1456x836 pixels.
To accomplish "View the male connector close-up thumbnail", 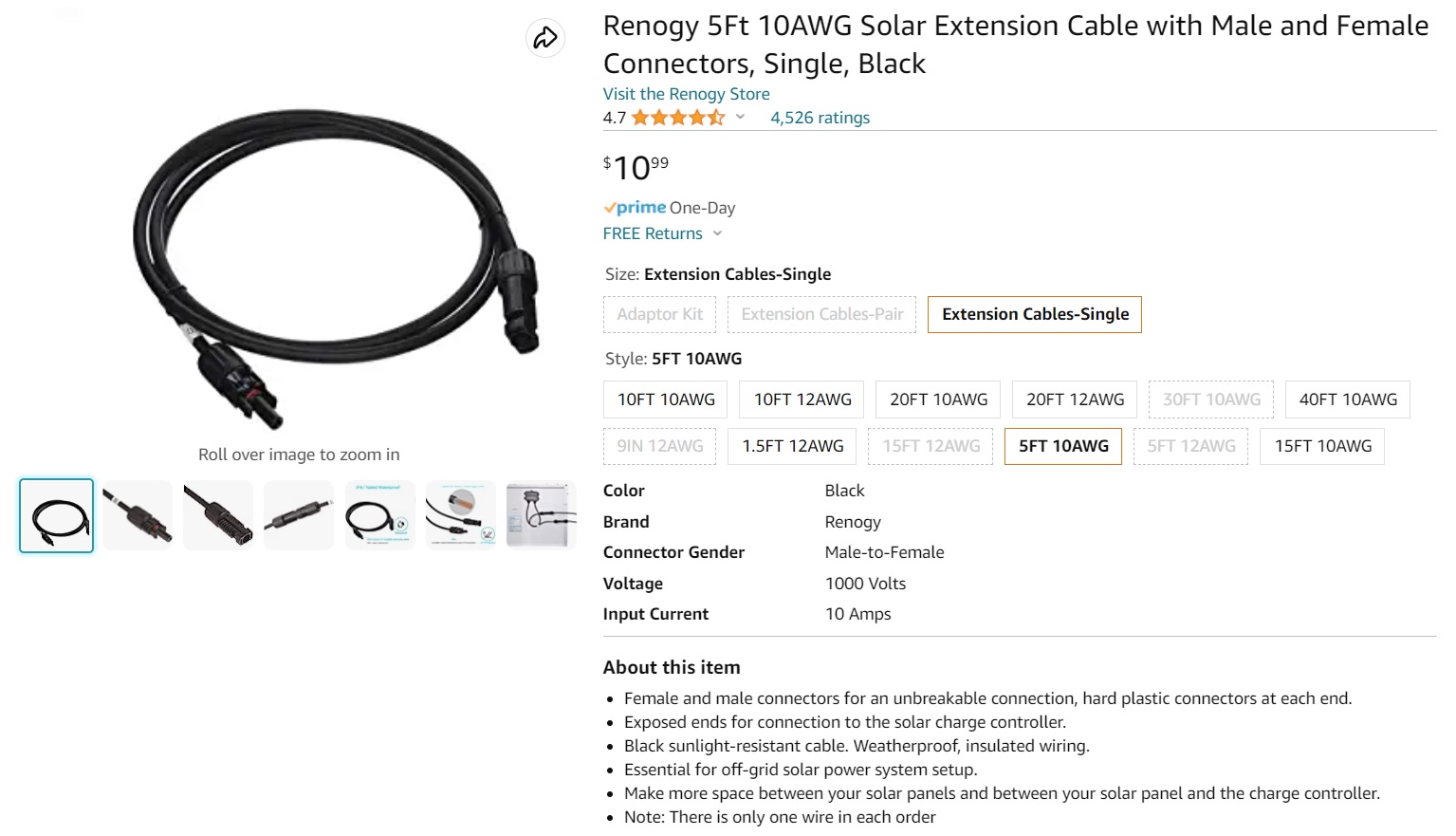I will 138,515.
